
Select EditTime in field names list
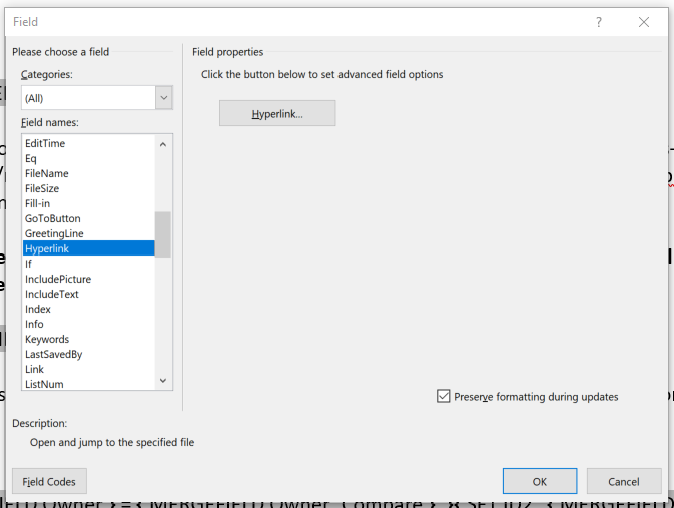[45, 143]
